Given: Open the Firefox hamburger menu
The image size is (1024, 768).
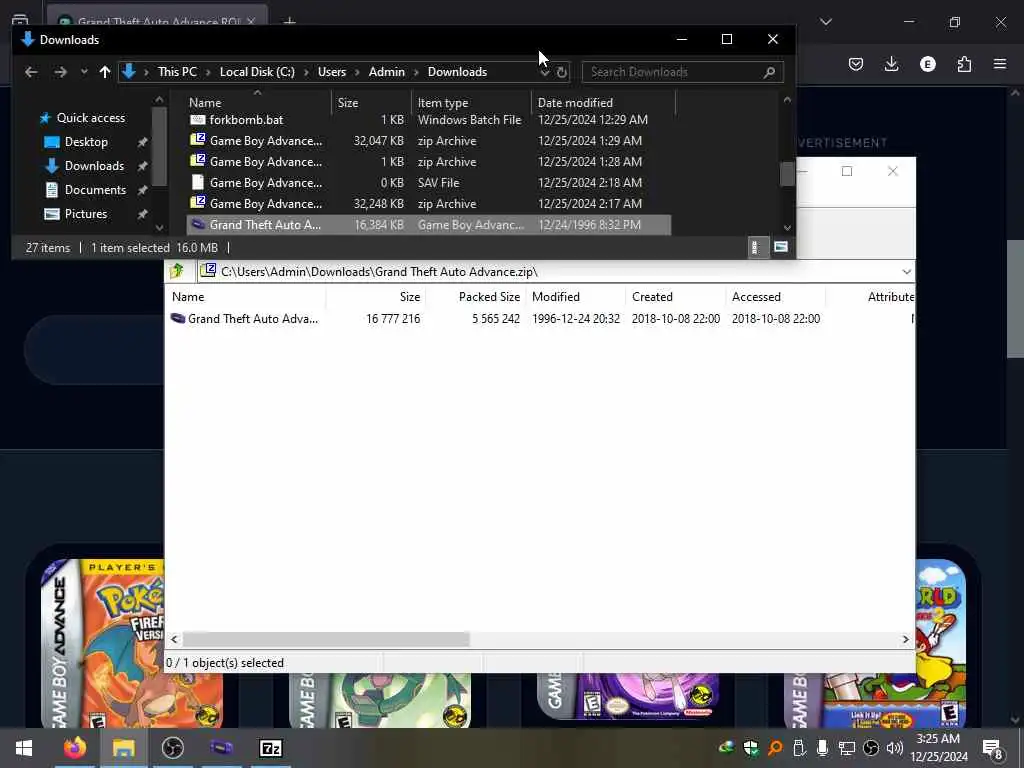Looking at the screenshot, I should pos(1000,64).
